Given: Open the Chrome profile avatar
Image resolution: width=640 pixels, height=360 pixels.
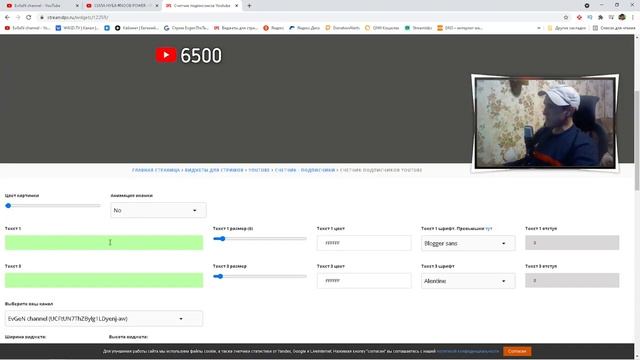Looking at the screenshot, I should point(622,18).
